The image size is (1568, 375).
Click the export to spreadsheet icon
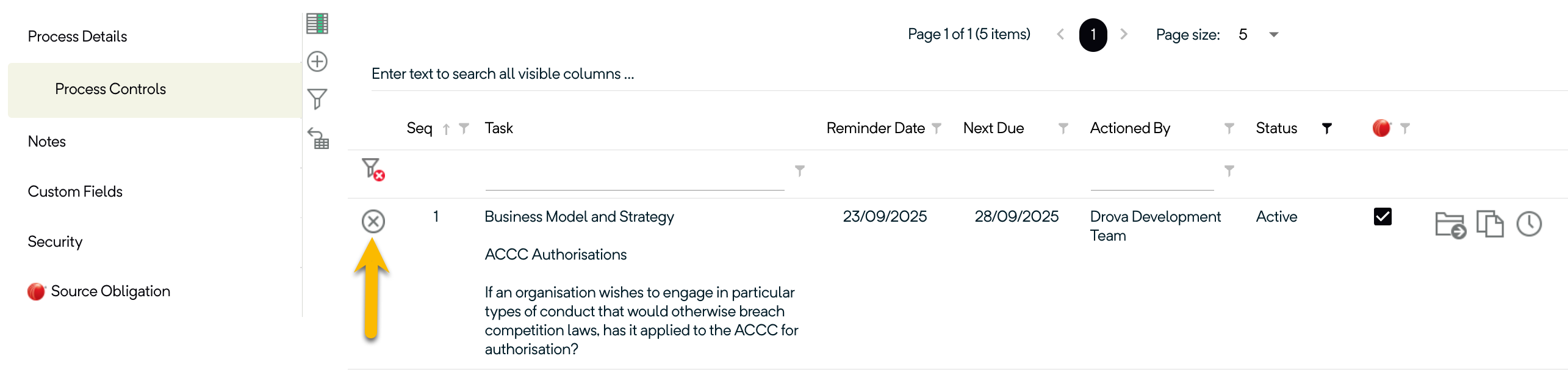(317, 24)
